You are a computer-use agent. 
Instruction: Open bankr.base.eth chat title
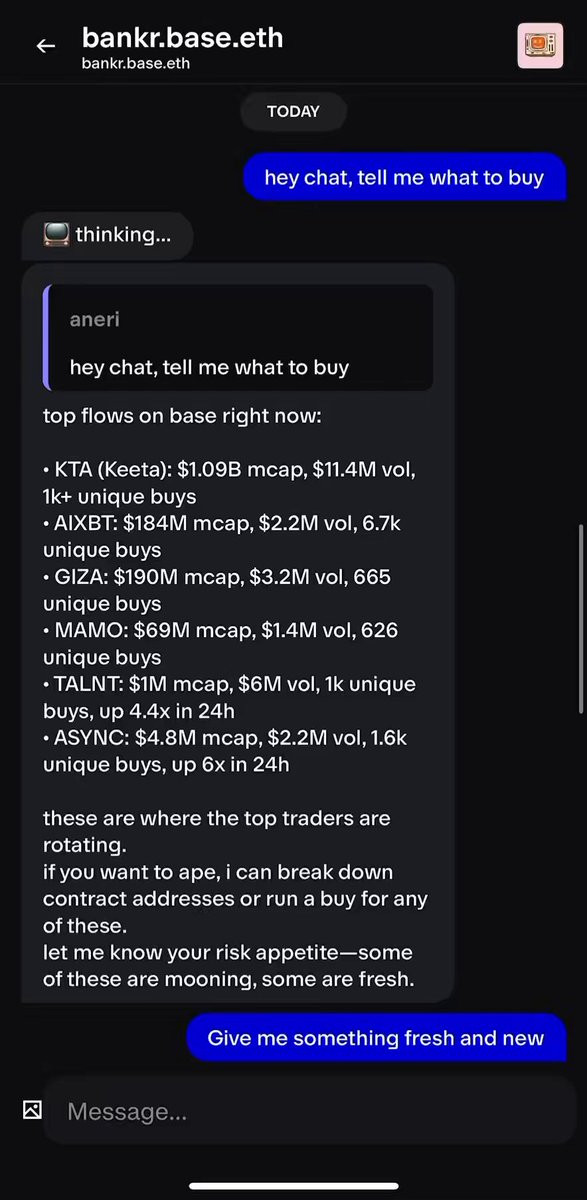tap(182, 38)
